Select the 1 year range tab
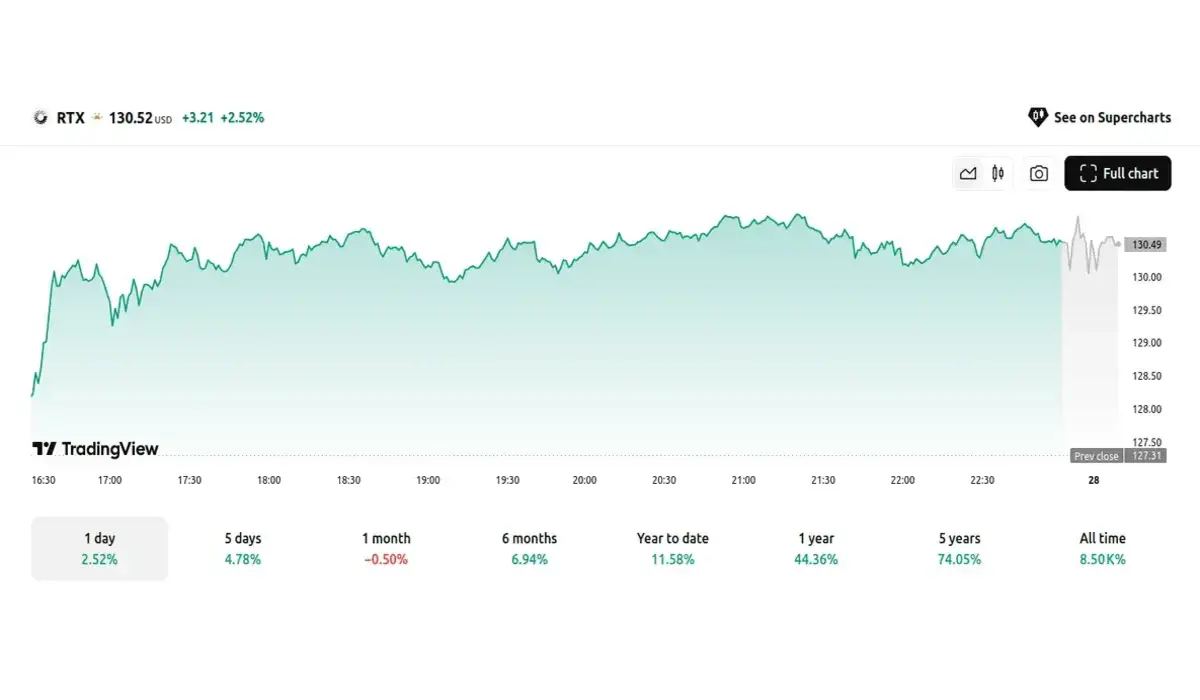Screen dimensions: 1200x700 pos(816,548)
